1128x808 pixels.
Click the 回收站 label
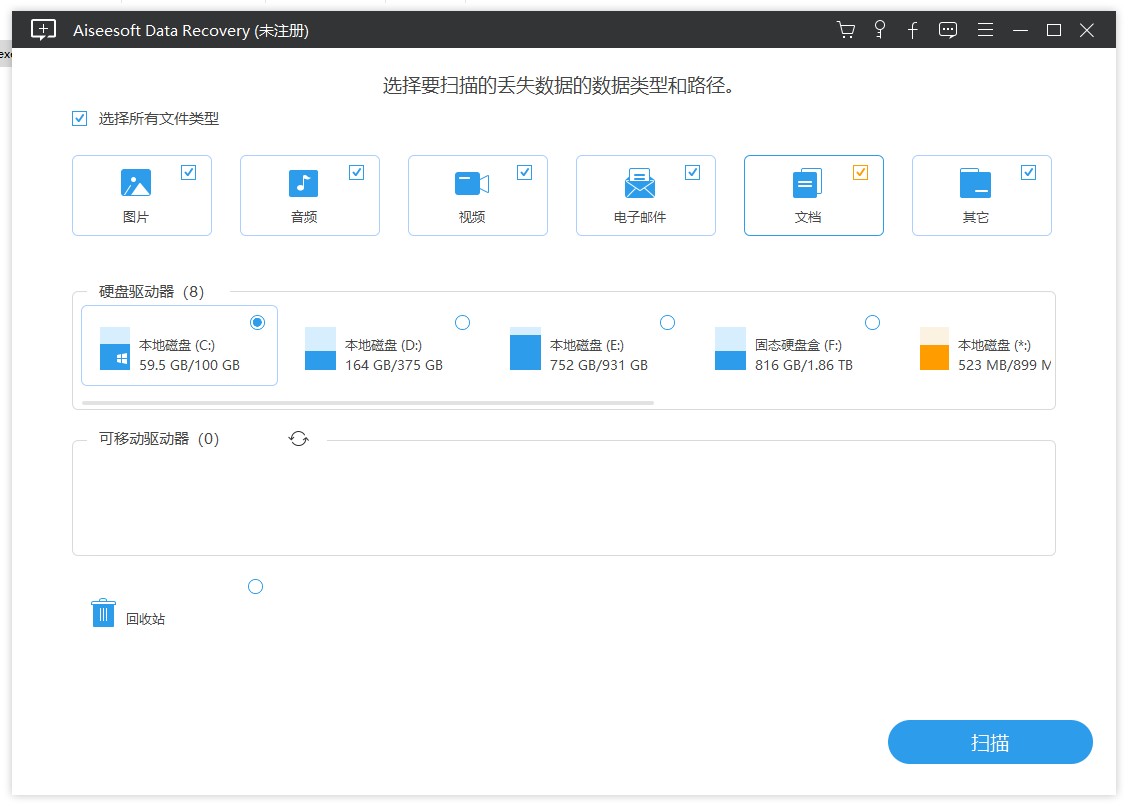point(145,619)
